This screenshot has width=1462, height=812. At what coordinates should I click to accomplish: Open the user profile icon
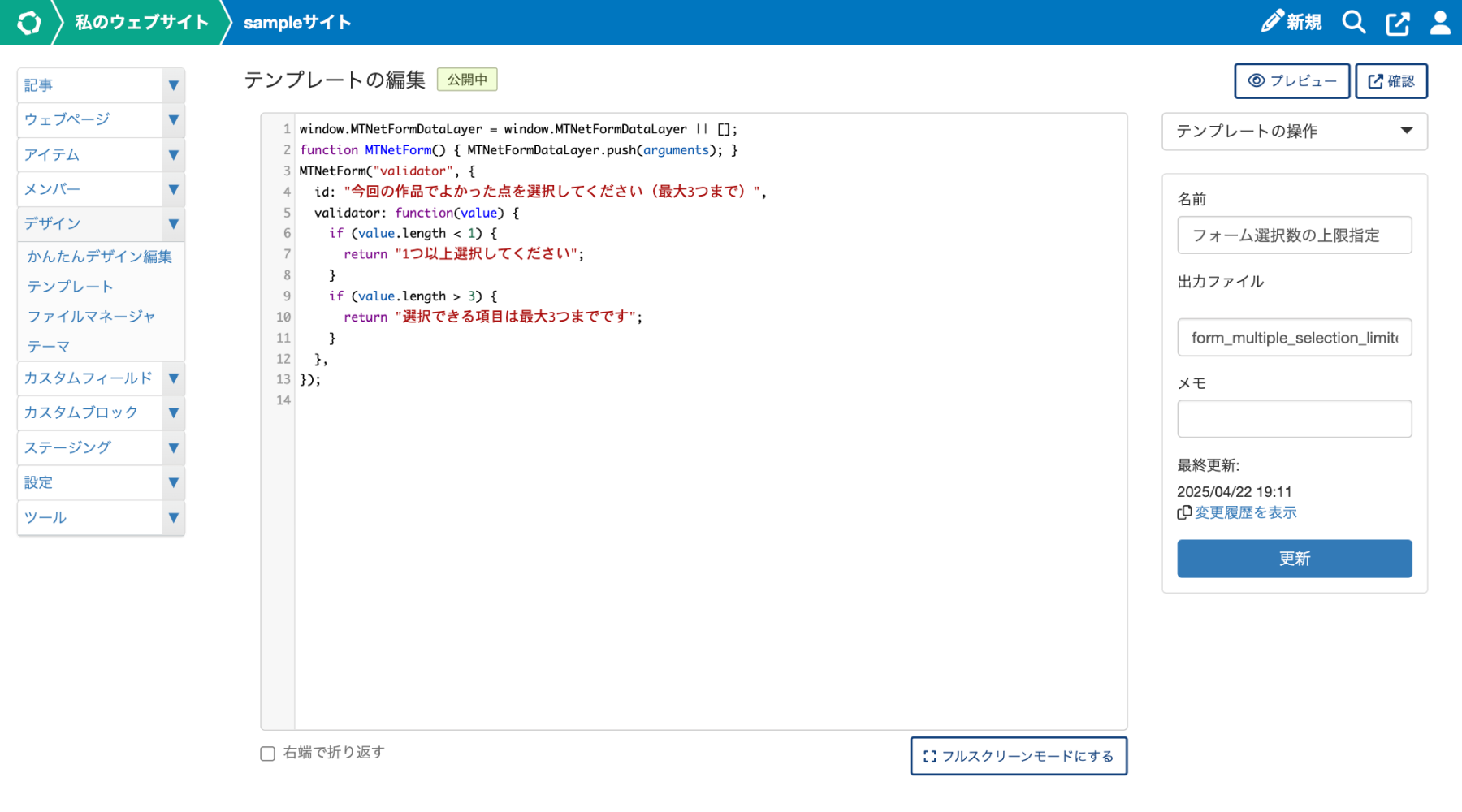coord(1438,22)
